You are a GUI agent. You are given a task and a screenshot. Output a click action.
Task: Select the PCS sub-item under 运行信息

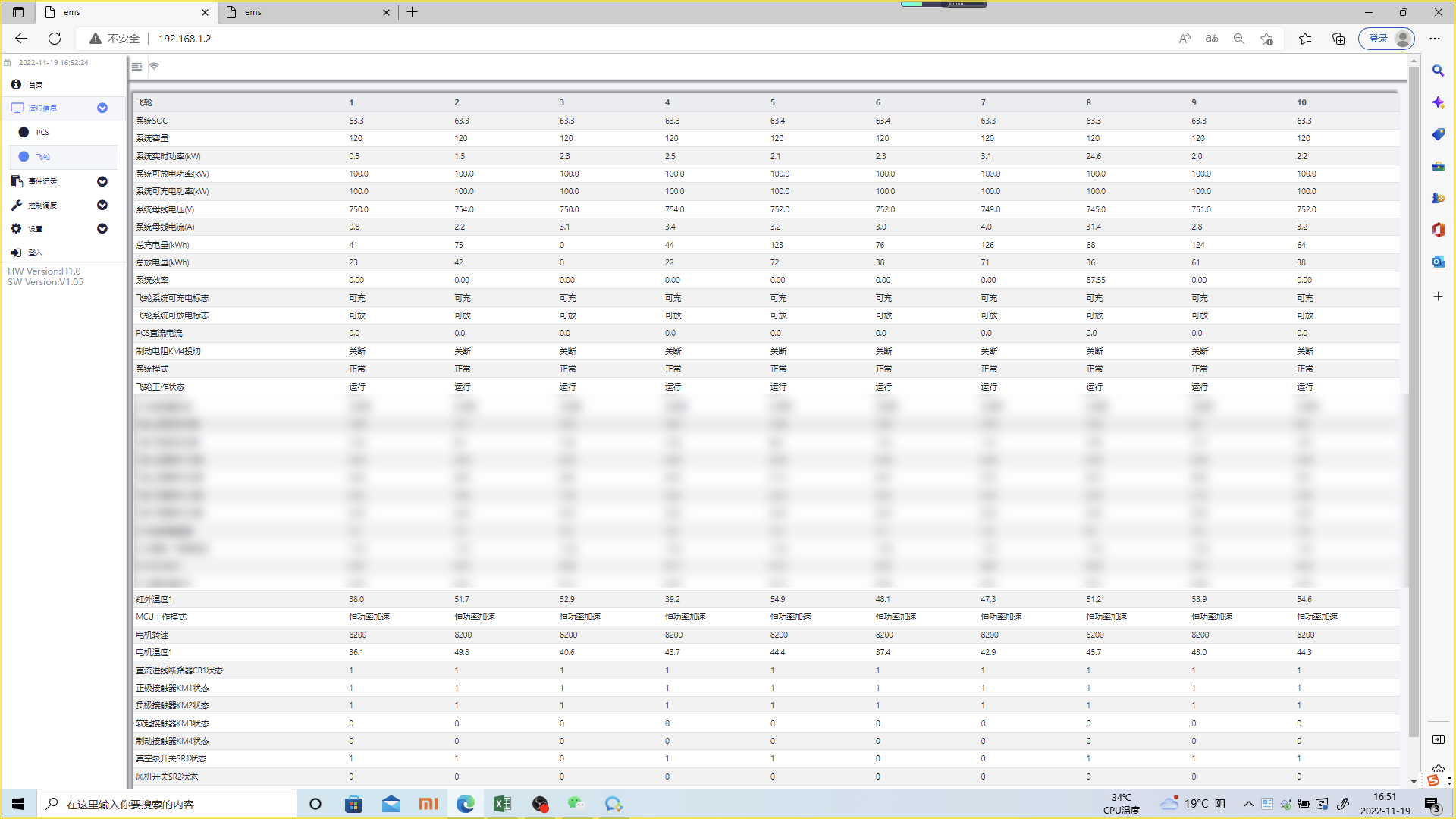[42, 133]
